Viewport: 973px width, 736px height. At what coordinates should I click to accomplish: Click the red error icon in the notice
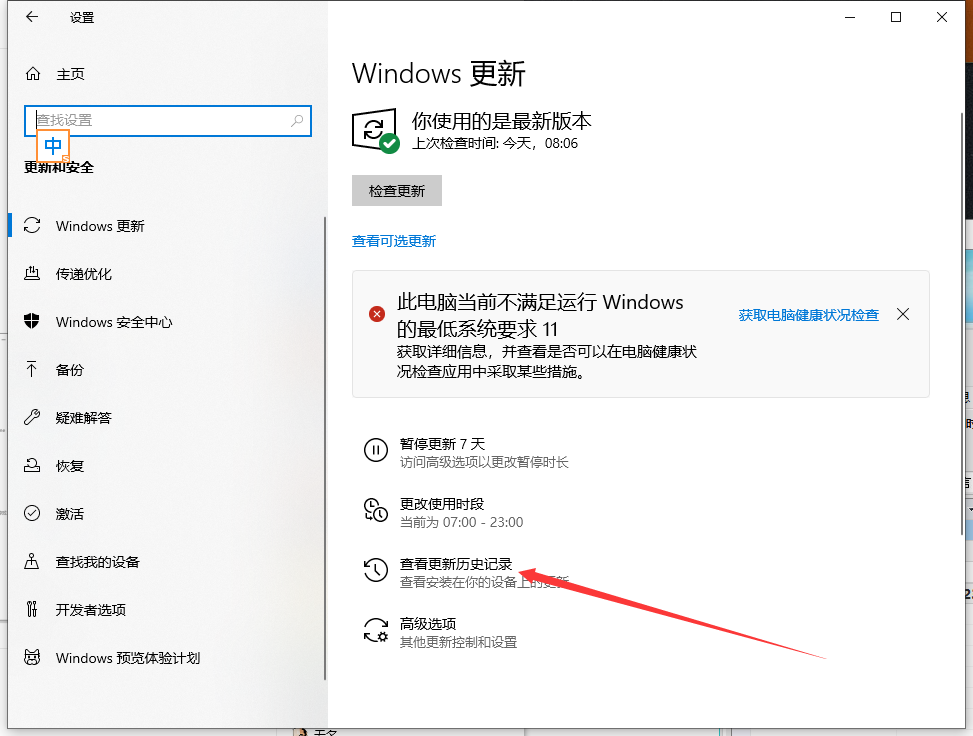tap(377, 314)
